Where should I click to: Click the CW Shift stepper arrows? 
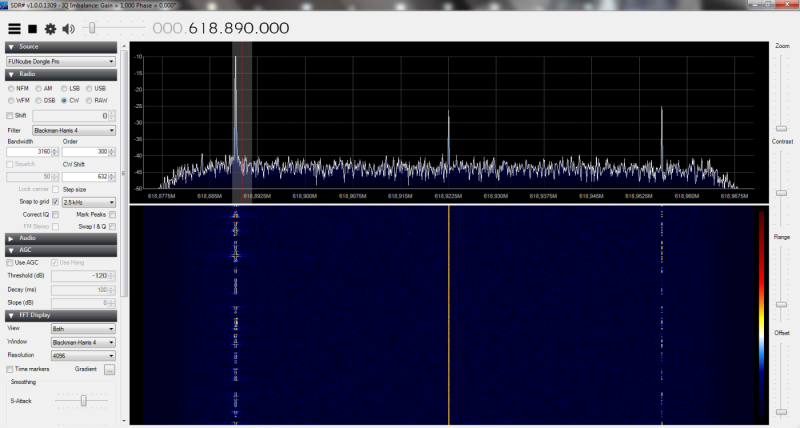tap(112, 177)
